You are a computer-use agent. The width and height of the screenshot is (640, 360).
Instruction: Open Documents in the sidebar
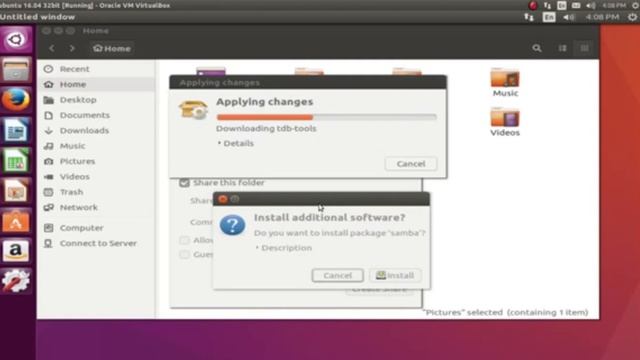(x=96, y=115)
